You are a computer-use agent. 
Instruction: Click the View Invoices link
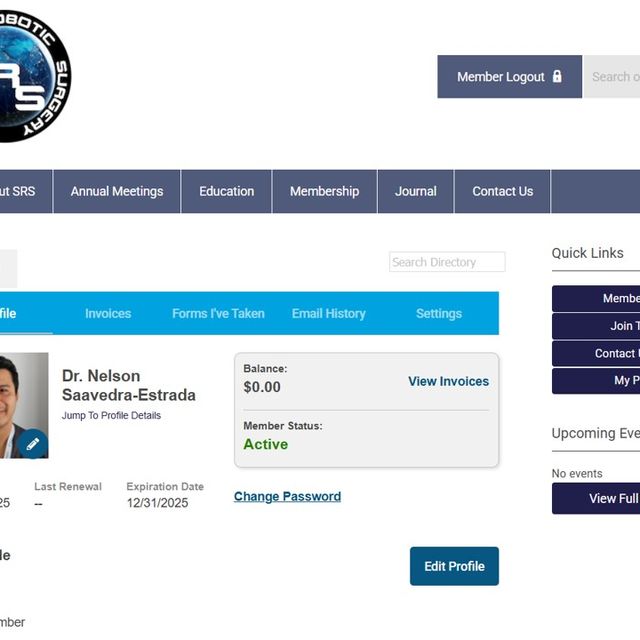point(448,381)
